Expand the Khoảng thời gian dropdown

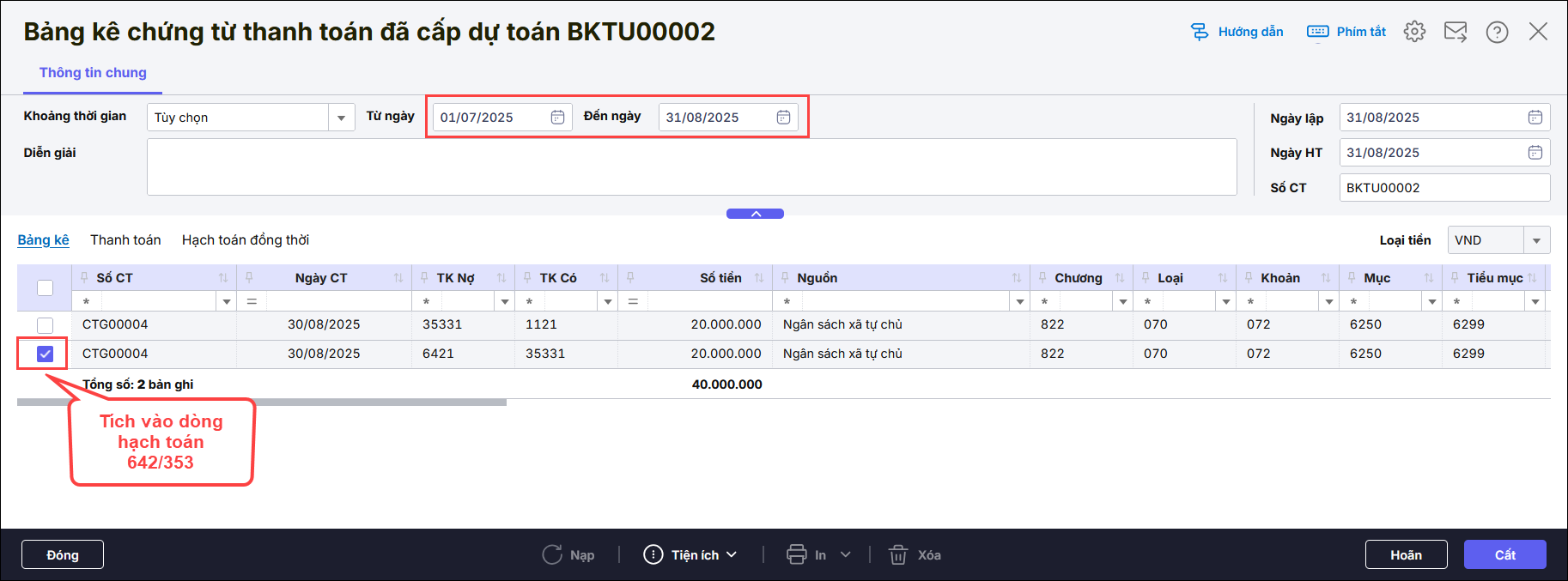[x=341, y=118]
